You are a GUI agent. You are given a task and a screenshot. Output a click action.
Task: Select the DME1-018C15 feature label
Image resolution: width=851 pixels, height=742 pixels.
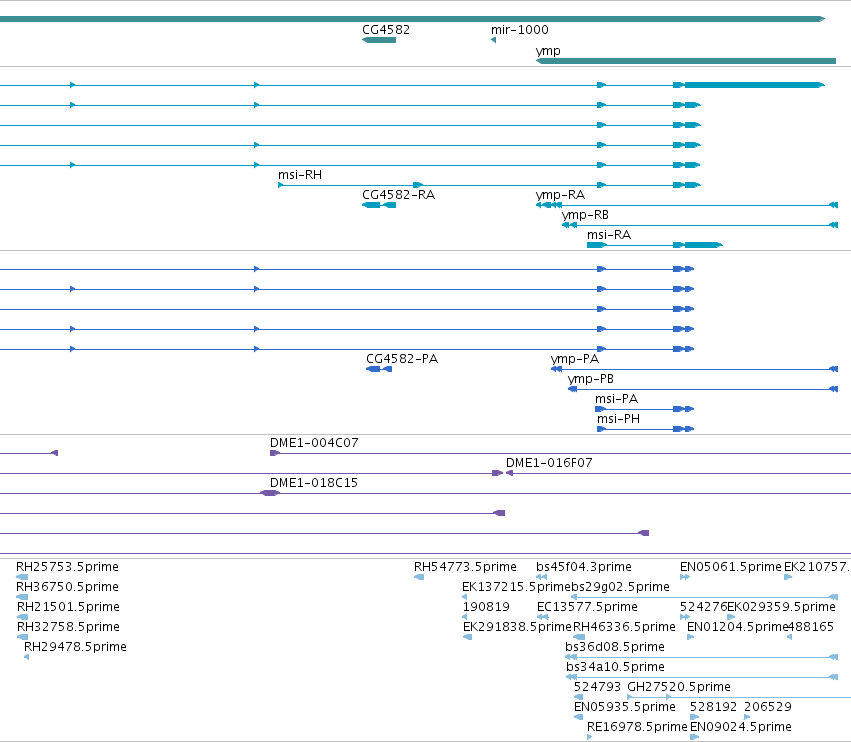[x=314, y=483]
